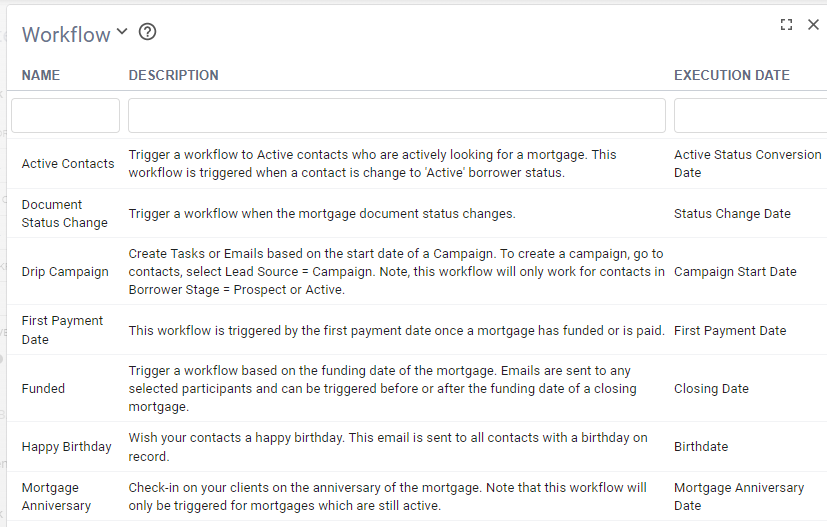Close the Workflow panel
Screen dimensions: 827x527
813,25
